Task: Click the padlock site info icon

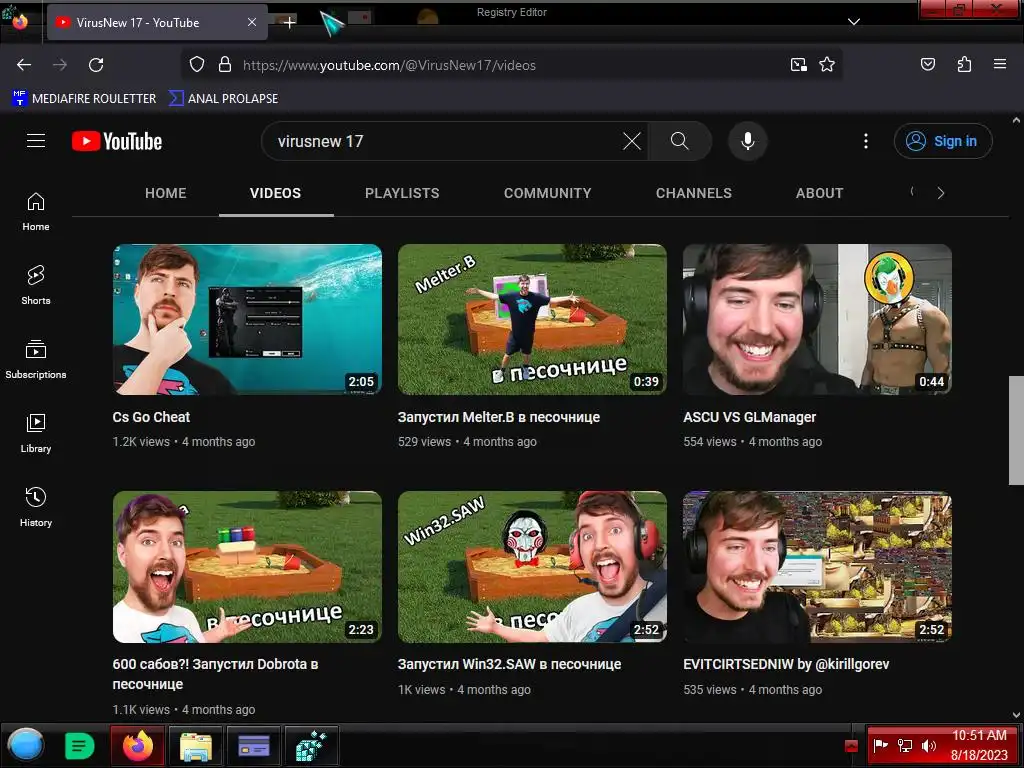Action: point(225,65)
